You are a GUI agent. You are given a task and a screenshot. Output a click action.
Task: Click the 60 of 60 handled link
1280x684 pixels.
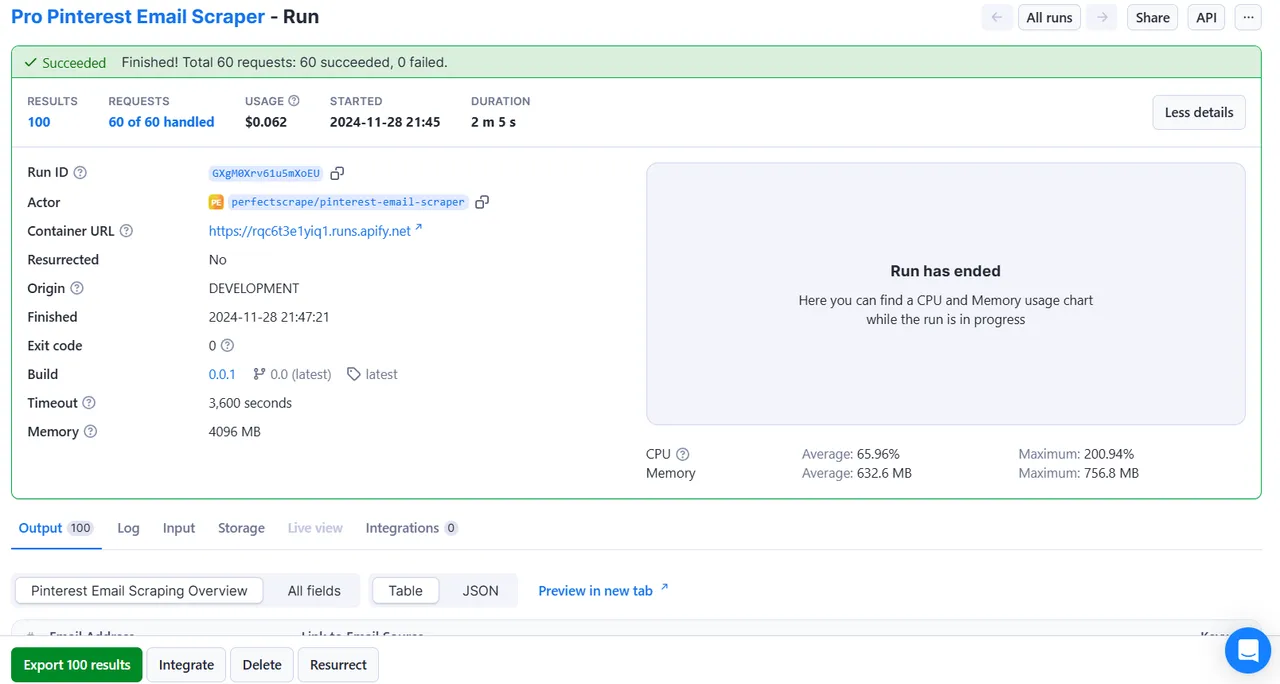161,122
